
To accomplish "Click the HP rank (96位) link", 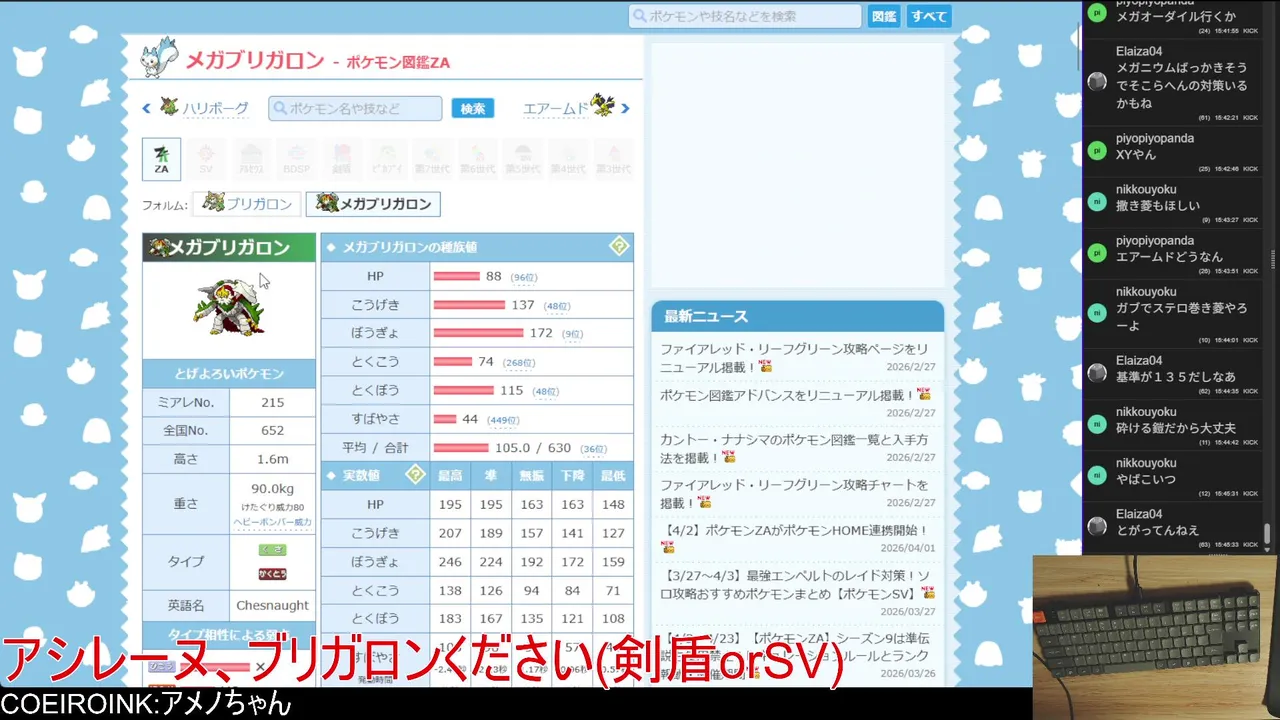I will (x=524, y=277).
